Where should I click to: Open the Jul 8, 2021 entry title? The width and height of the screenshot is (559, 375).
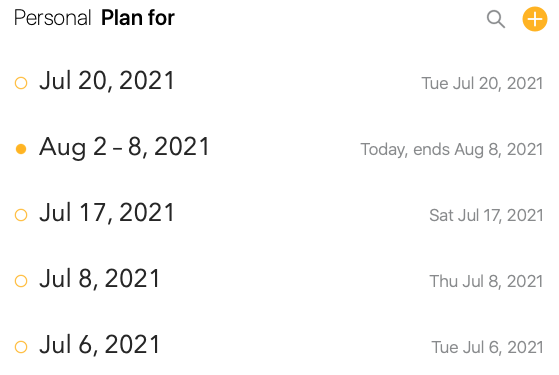pyautogui.click(x=100, y=278)
